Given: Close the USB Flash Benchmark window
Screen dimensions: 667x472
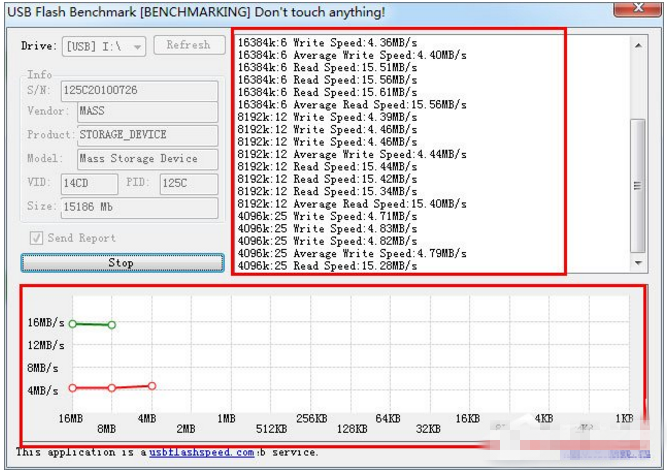Looking at the screenshot, I should tap(637, 9).
